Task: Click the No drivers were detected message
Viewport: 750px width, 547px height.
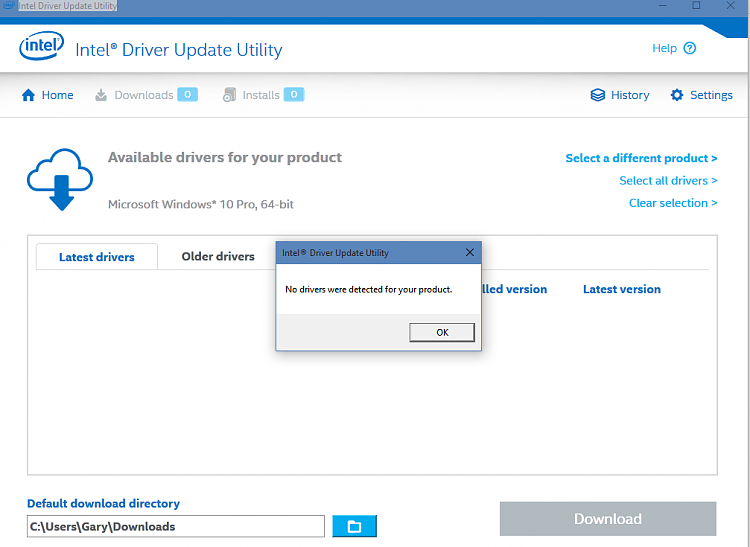Action: 368,289
